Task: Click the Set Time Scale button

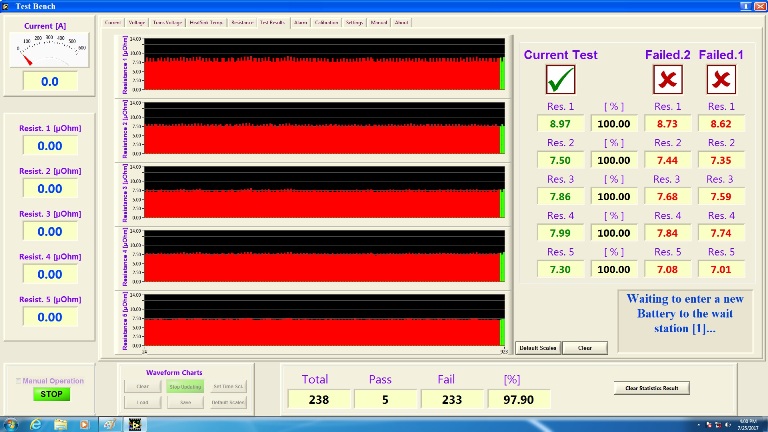Action: [228, 386]
